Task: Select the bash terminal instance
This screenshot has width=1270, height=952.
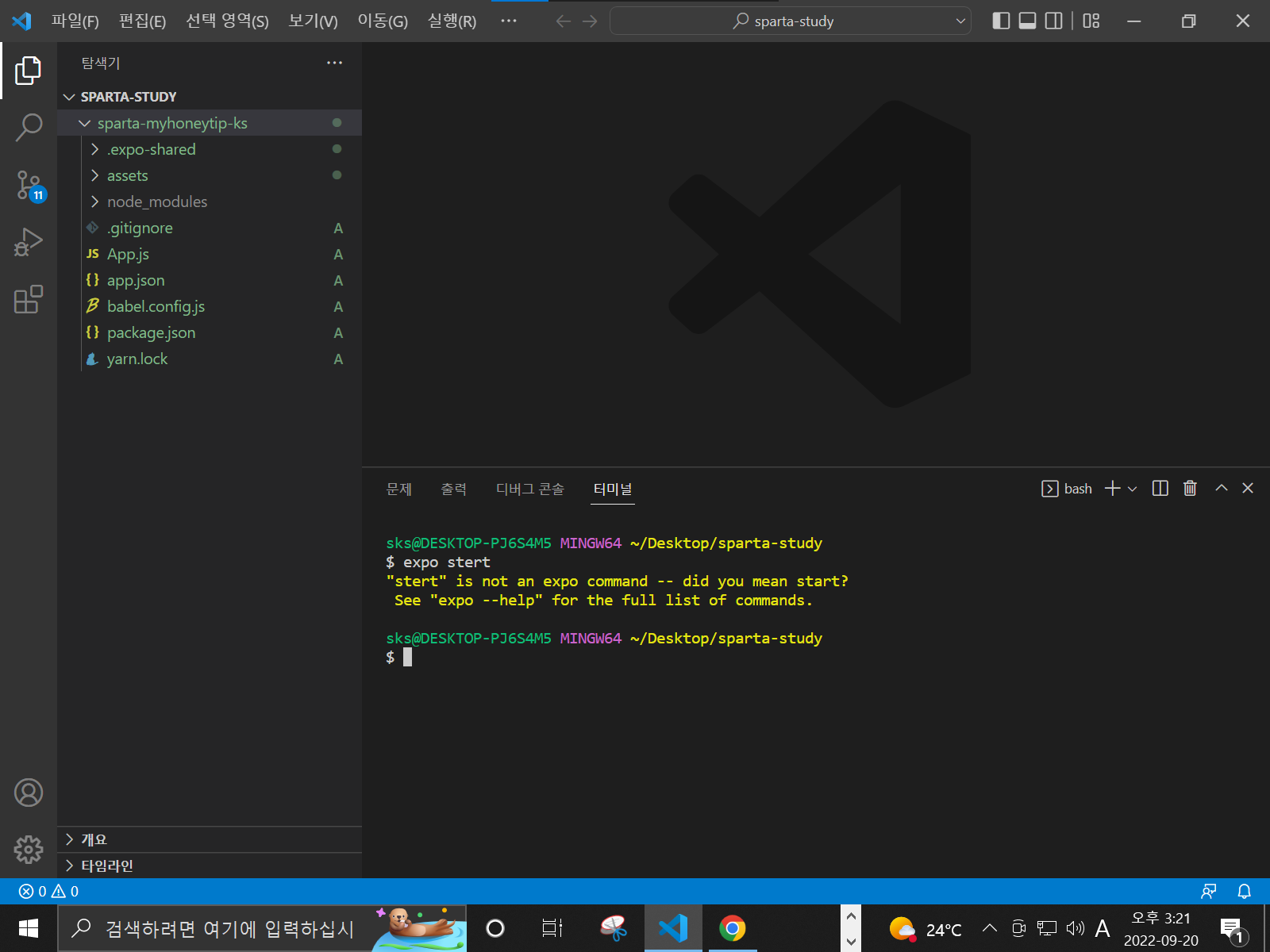Action: (1067, 489)
